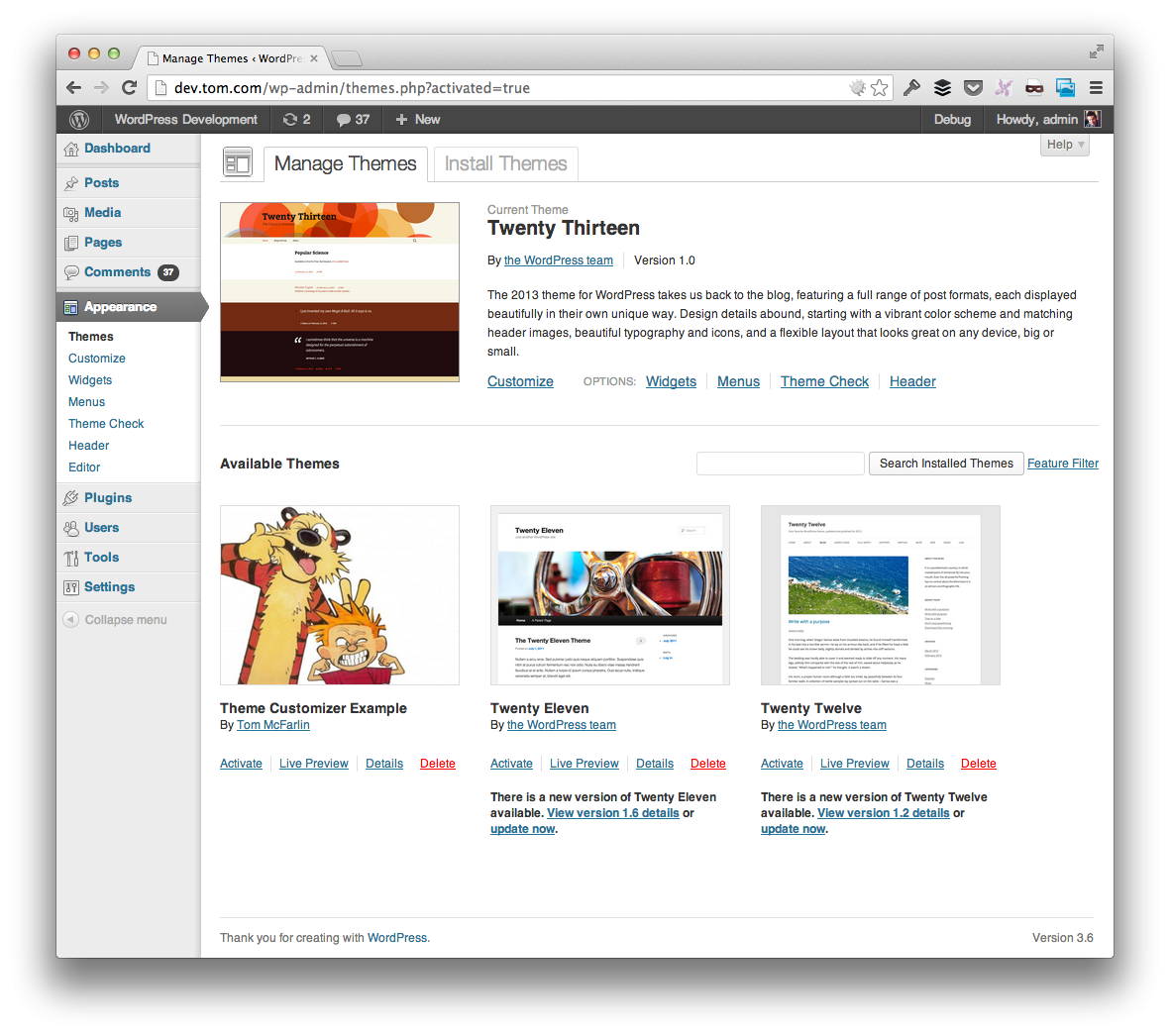Open the Appearance menu

(129, 307)
